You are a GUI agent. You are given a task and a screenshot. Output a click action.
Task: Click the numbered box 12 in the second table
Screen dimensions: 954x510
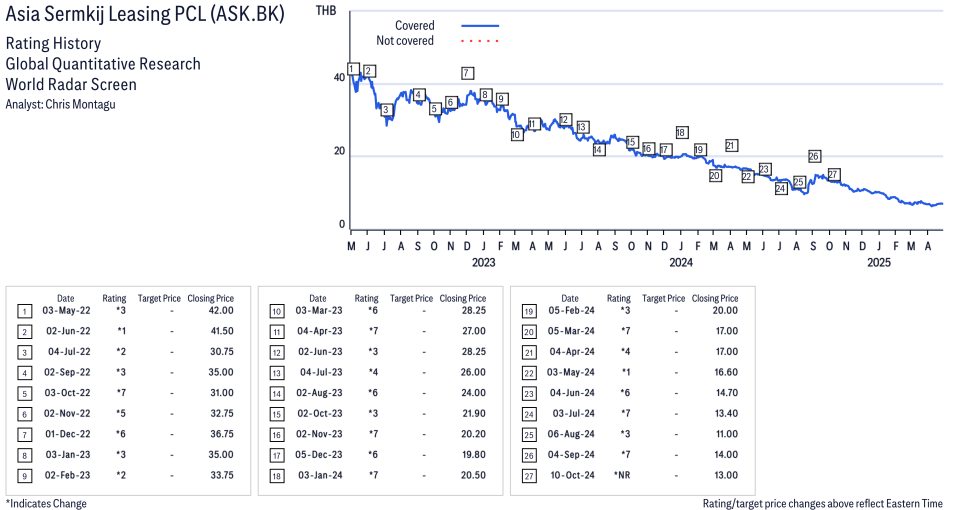(x=277, y=353)
